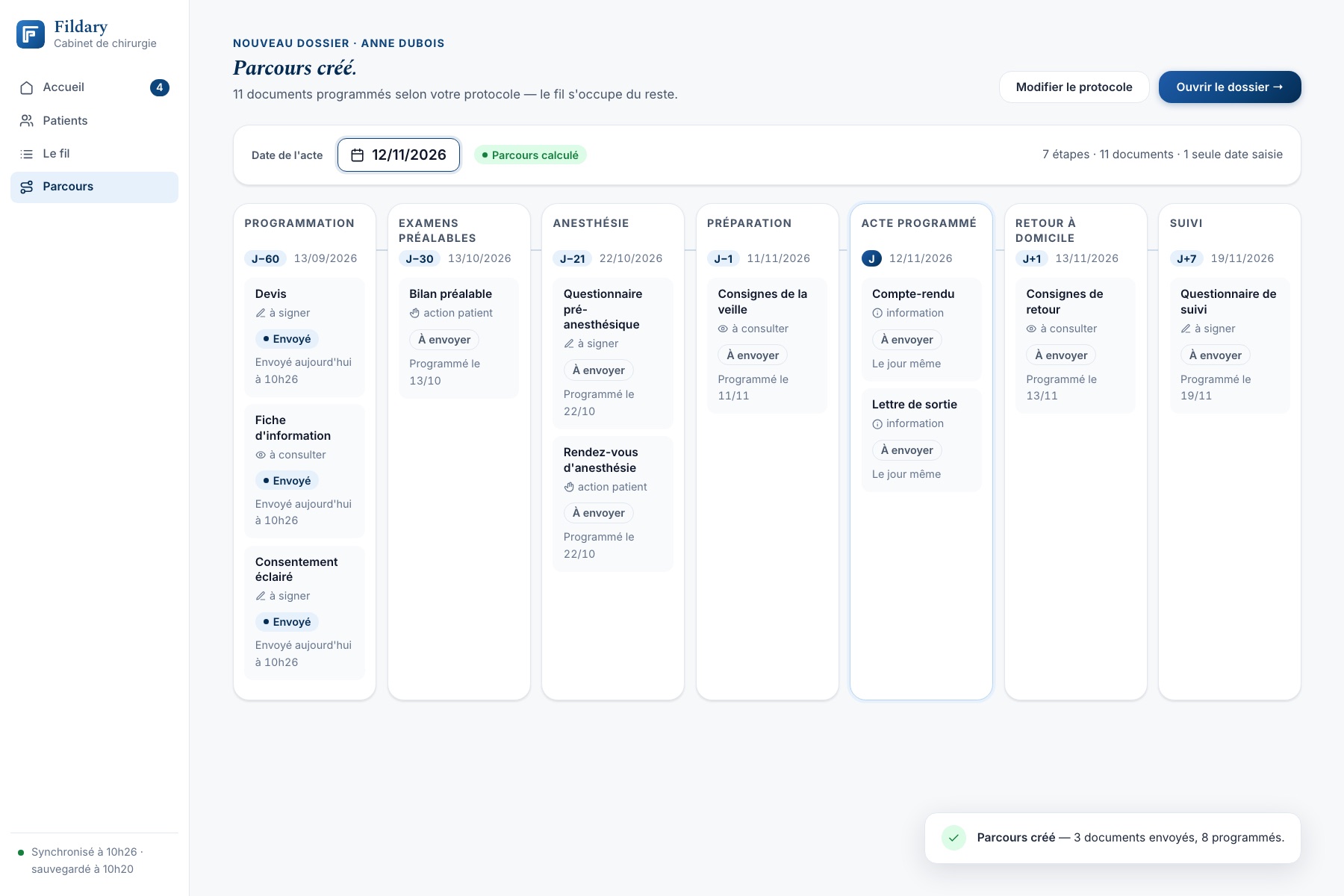The width and height of the screenshot is (1344, 896).
Task: Click the J−60 stage badge
Action: [265, 259]
